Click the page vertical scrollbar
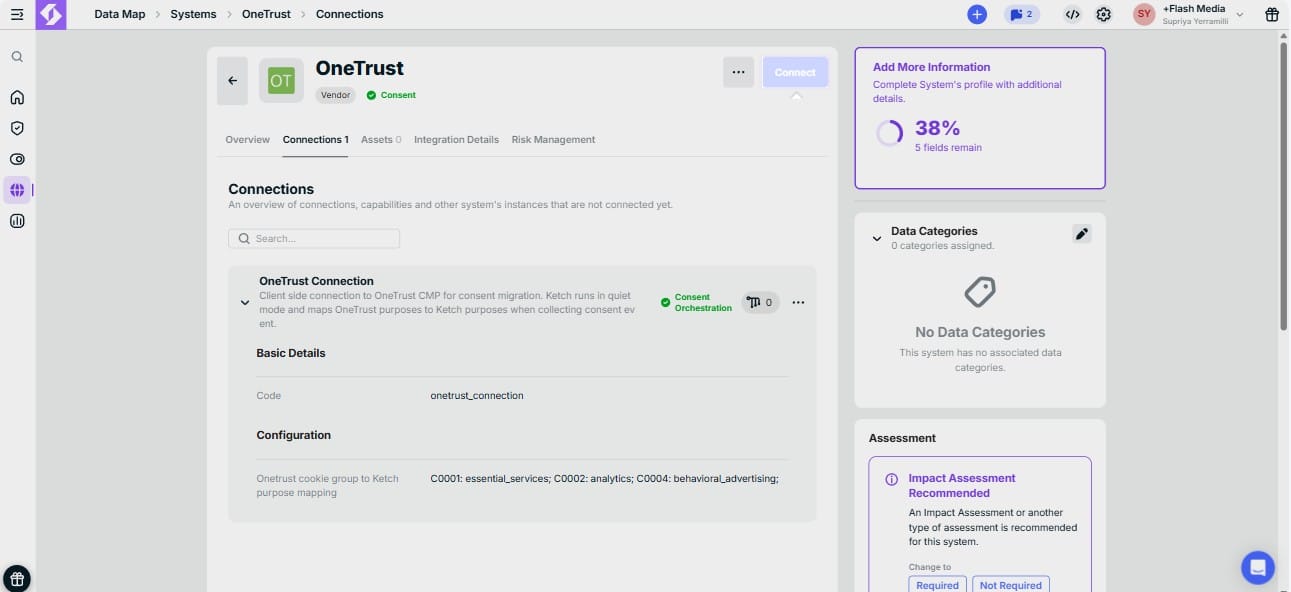Image resolution: width=1291 pixels, height=592 pixels. coord(1284,188)
